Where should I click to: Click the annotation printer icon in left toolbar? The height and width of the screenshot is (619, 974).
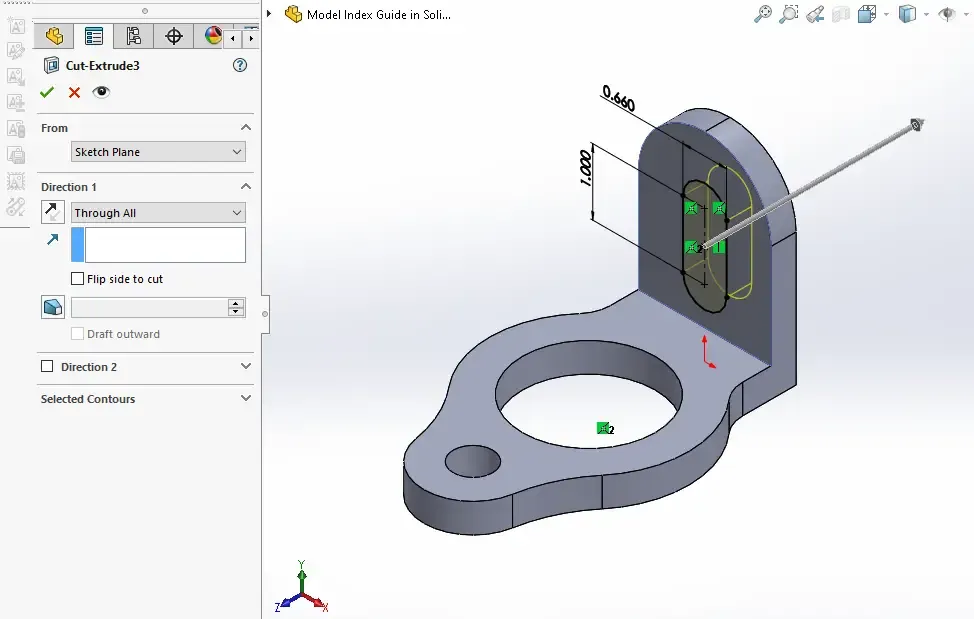(16, 155)
